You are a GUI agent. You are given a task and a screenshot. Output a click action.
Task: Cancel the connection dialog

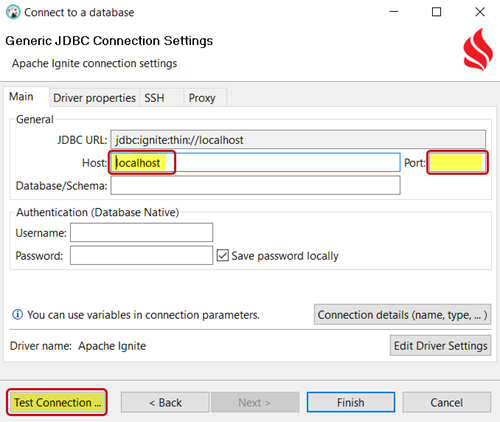coord(446,402)
